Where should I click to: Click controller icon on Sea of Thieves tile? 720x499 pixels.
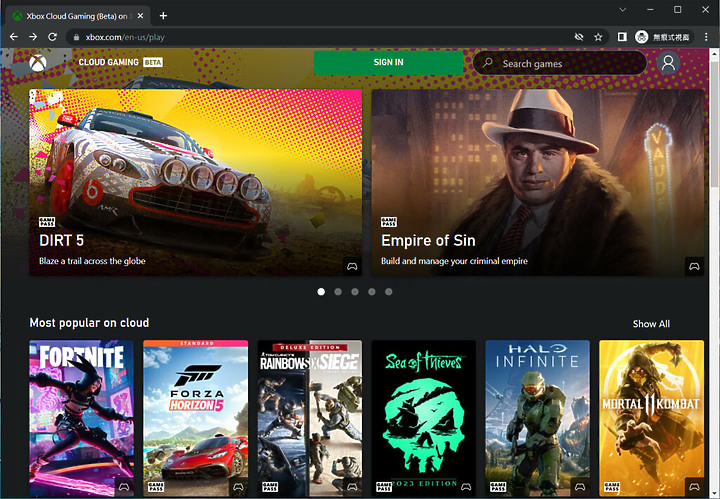click(466, 487)
